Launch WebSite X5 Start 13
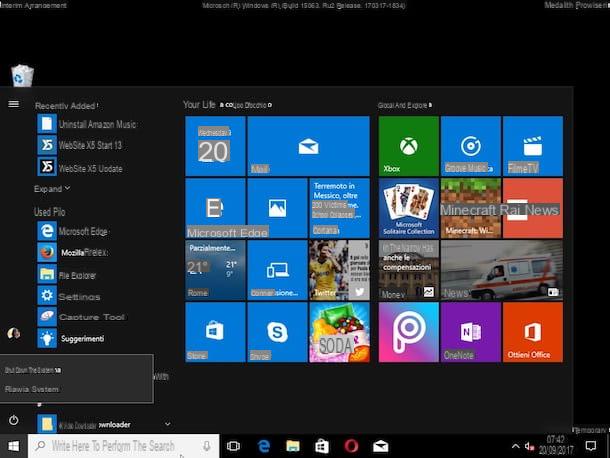This screenshot has height=458, width=610. (x=79, y=145)
